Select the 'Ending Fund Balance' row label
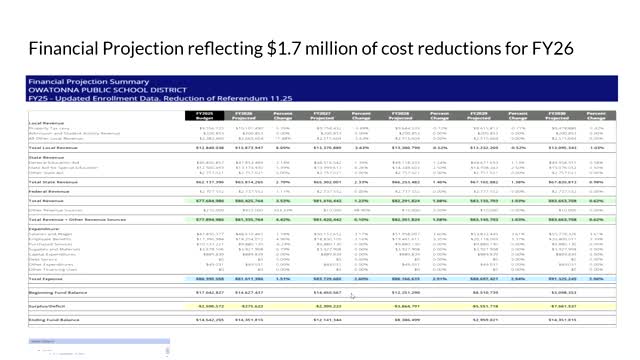Viewport: 640px width, 360px height. (54, 320)
